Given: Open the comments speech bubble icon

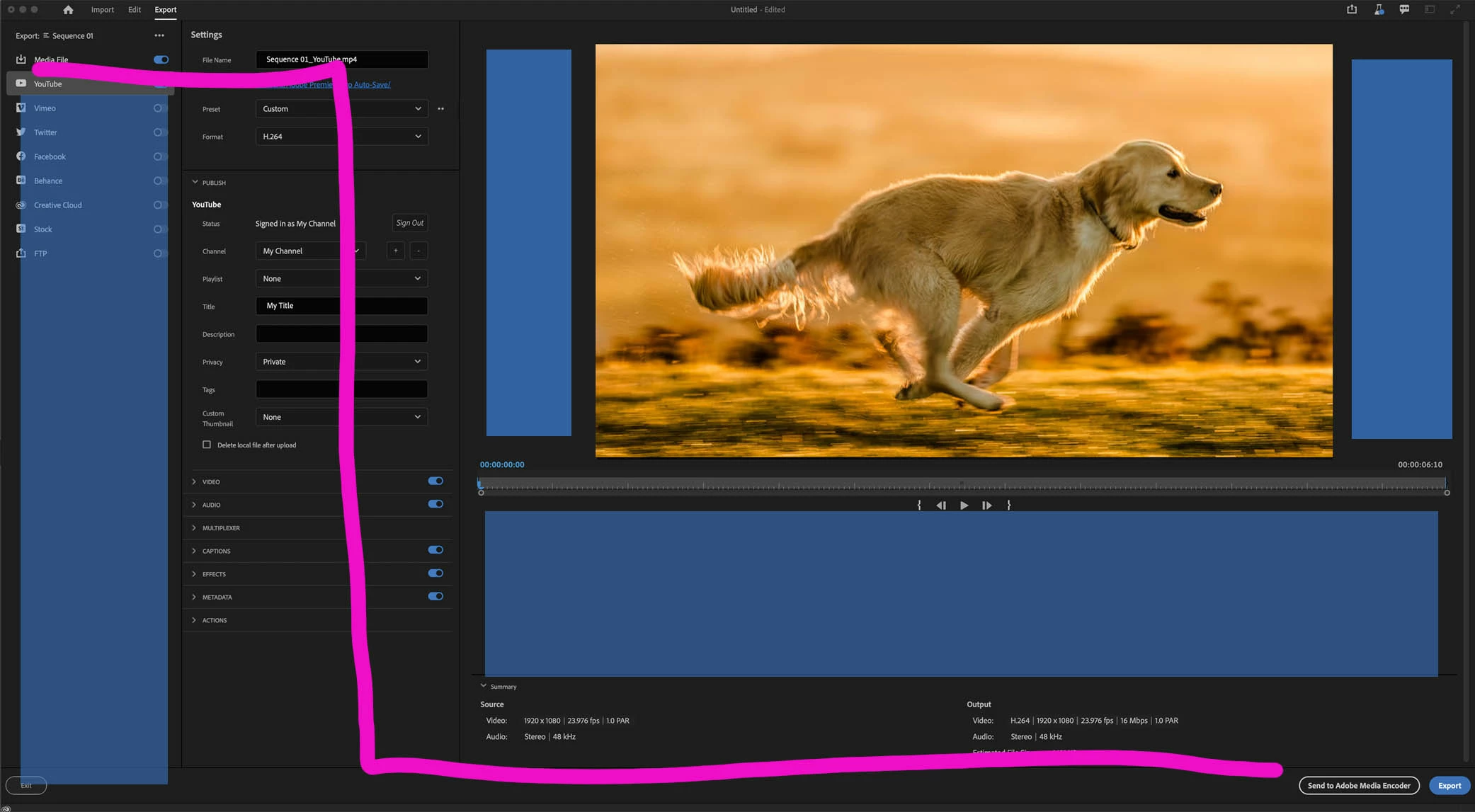Looking at the screenshot, I should pyautogui.click(x=1404, y=9).
